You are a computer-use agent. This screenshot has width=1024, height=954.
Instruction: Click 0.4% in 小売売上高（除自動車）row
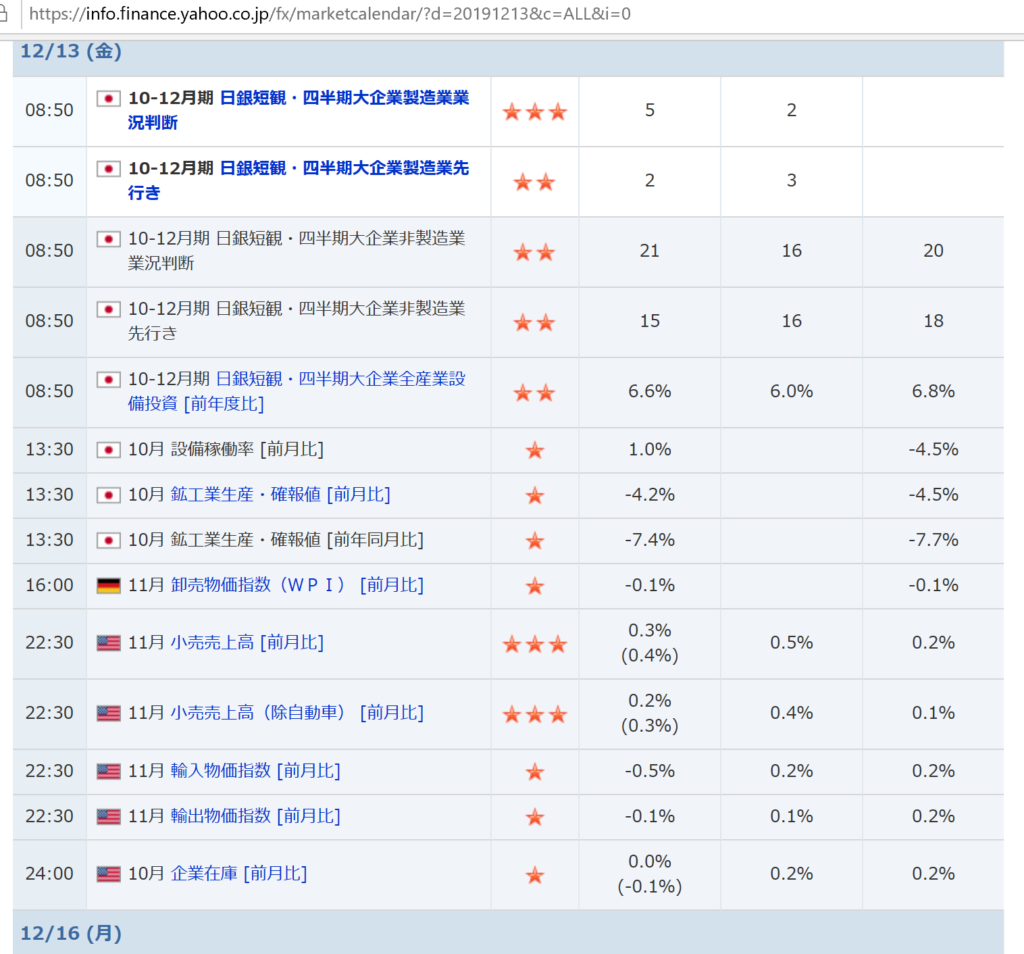(x=792, y=712)
